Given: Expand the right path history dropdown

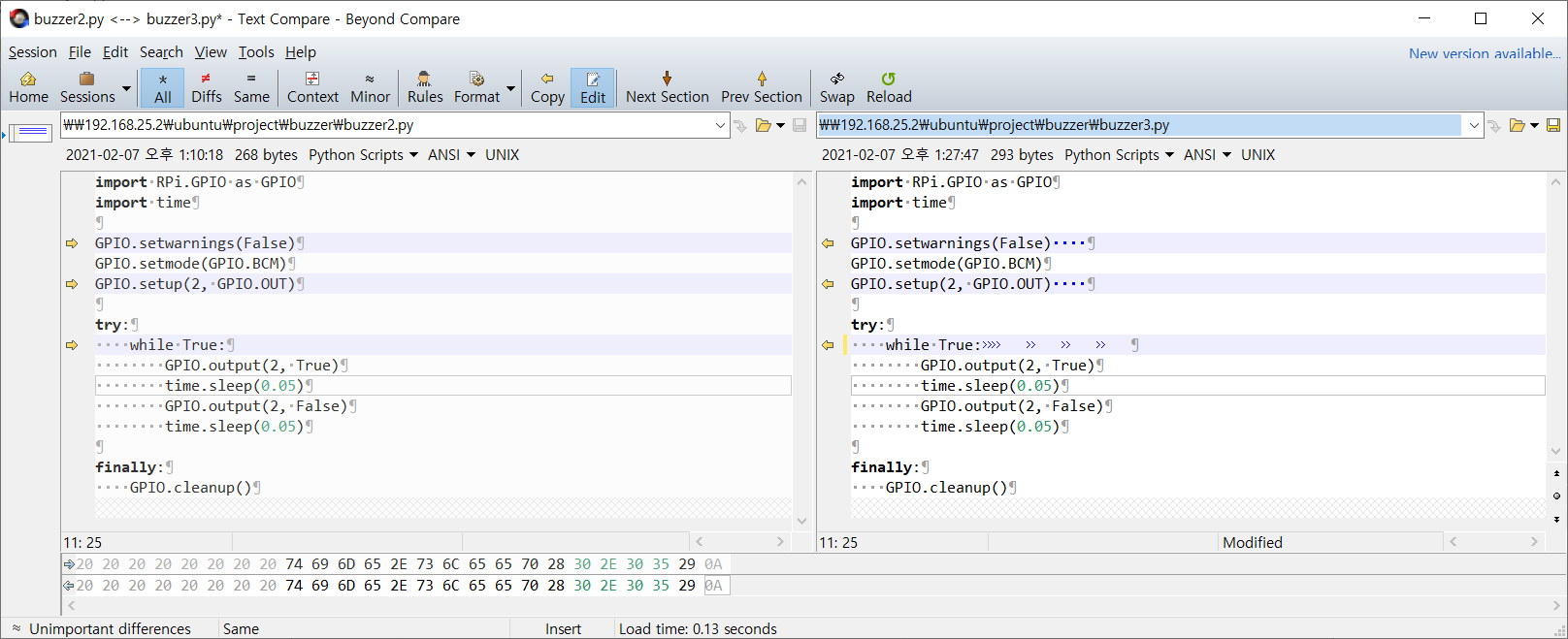Looking at the screenshot, I should tap(1474, 125).
